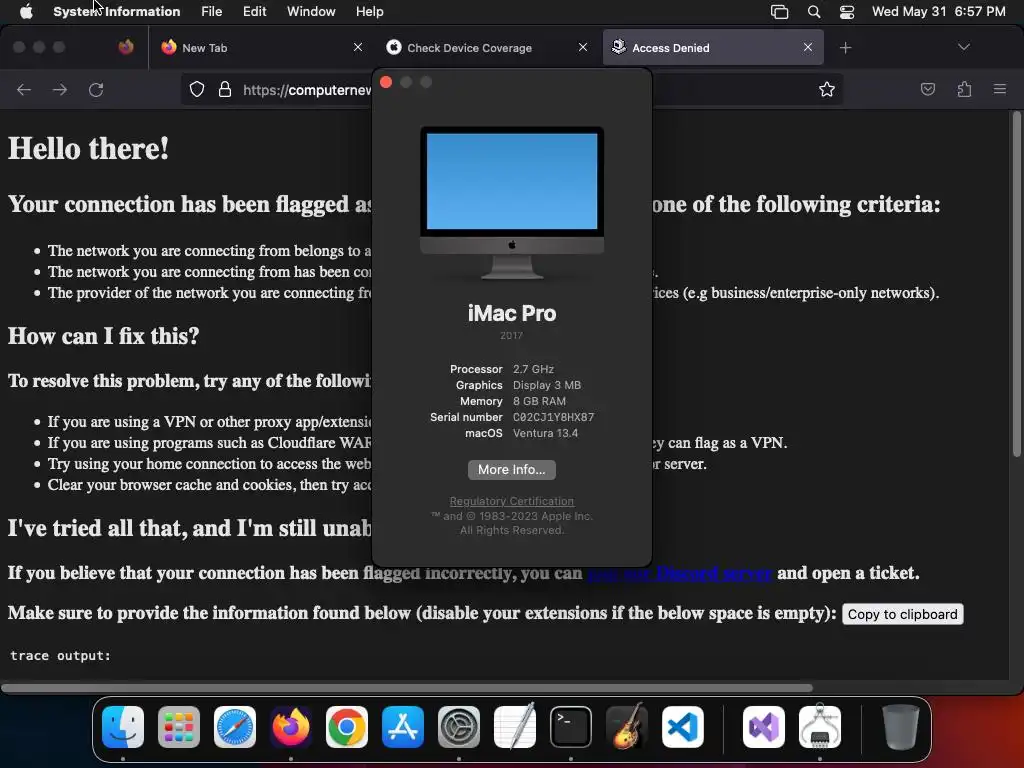1024x768 pixels.
Task: Reload the current page
Action: (96, 89)
